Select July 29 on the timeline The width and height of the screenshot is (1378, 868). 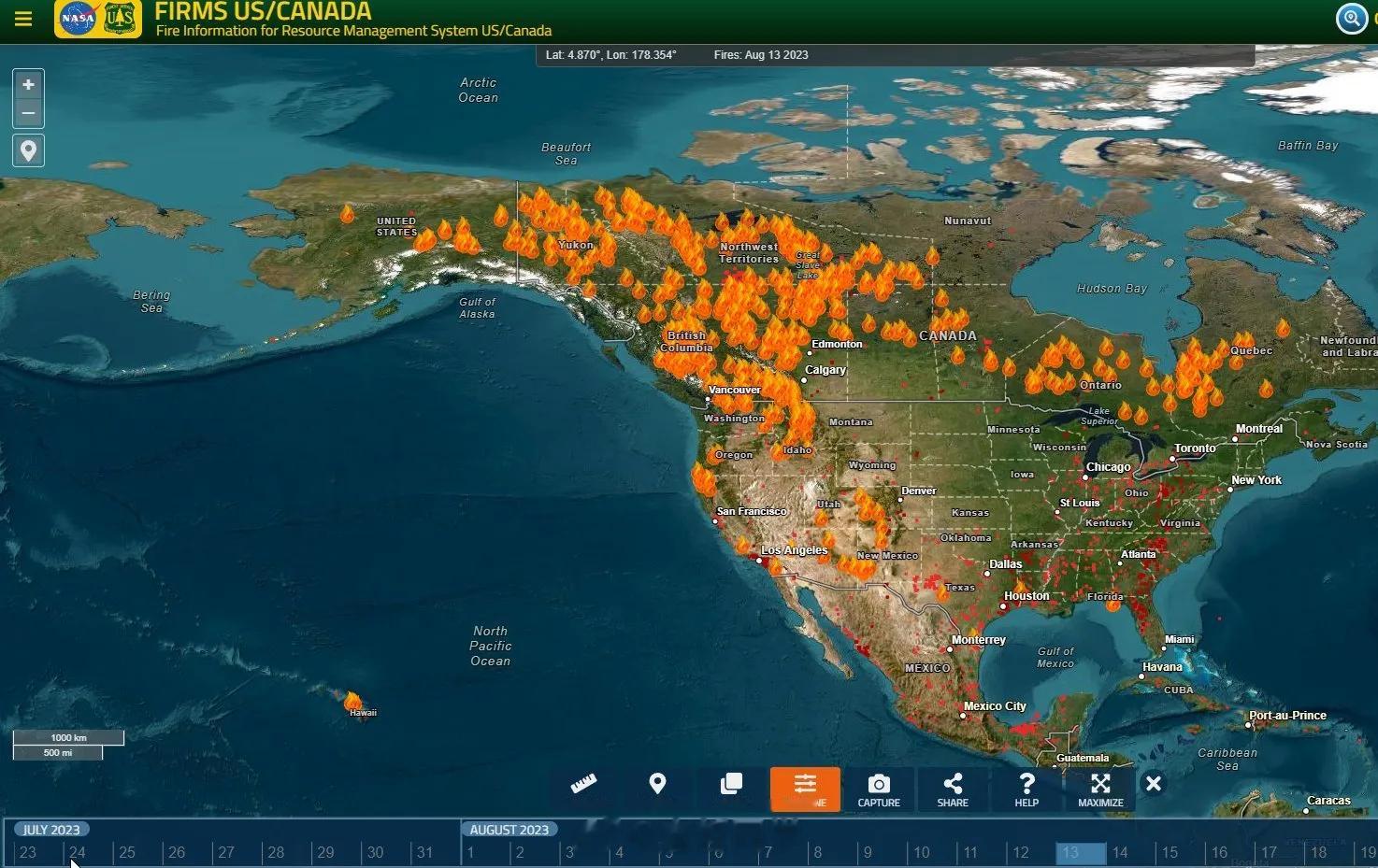coord(325,852)
